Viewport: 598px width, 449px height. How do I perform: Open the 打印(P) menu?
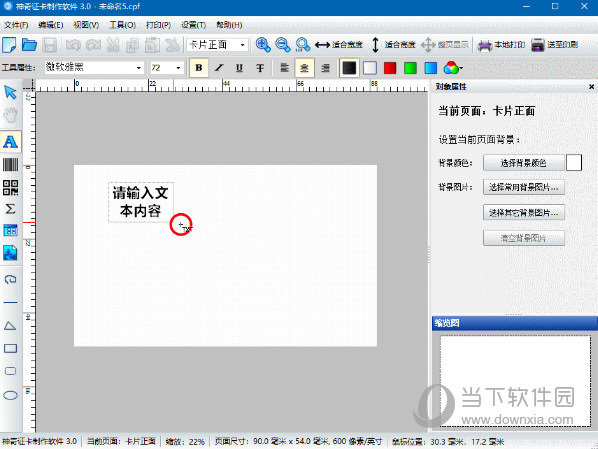158,25
